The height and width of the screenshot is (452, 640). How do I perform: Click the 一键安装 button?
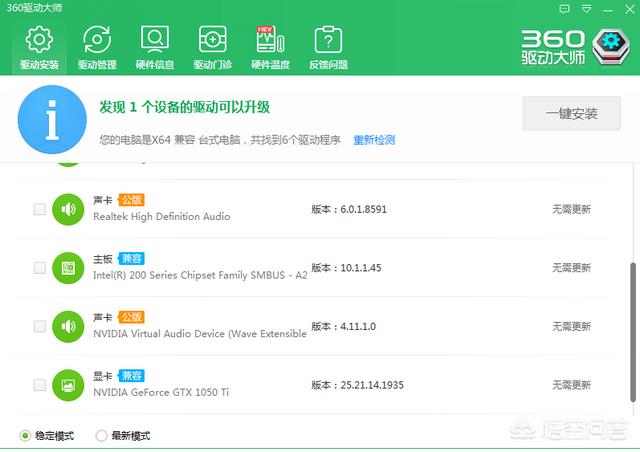tap(571, 113)
